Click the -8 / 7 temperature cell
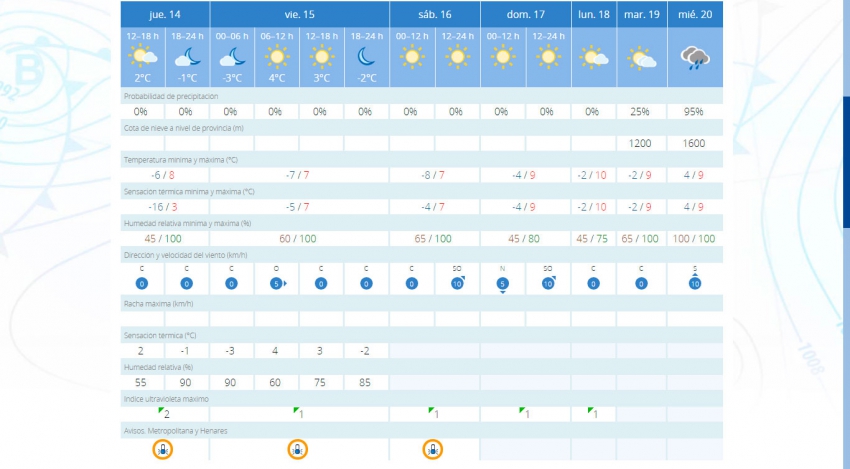Screen dimensions: 850x469 [x=433, y=175]
